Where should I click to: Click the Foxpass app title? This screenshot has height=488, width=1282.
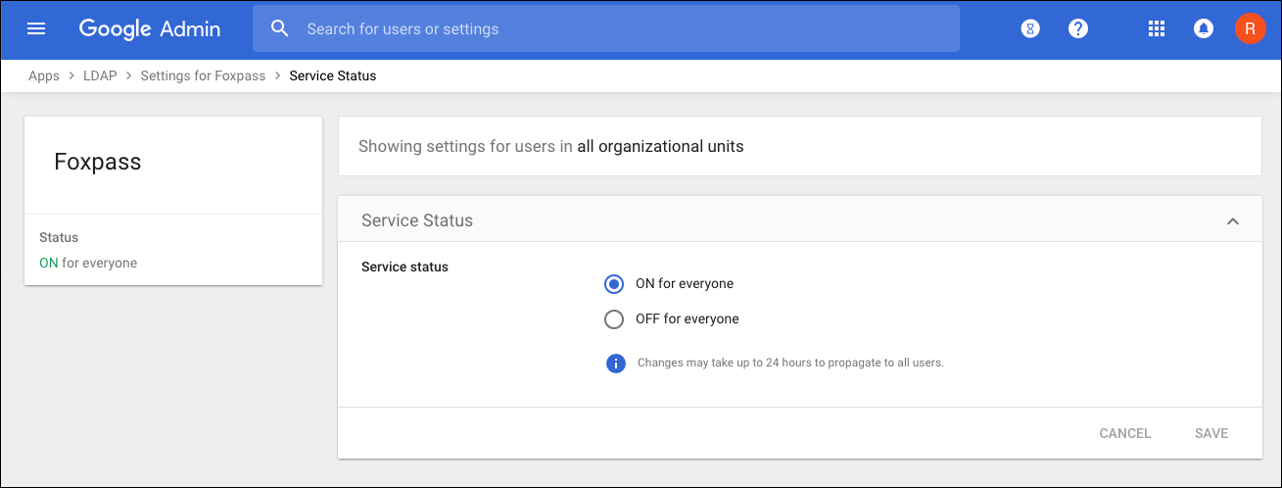(97, 162)
